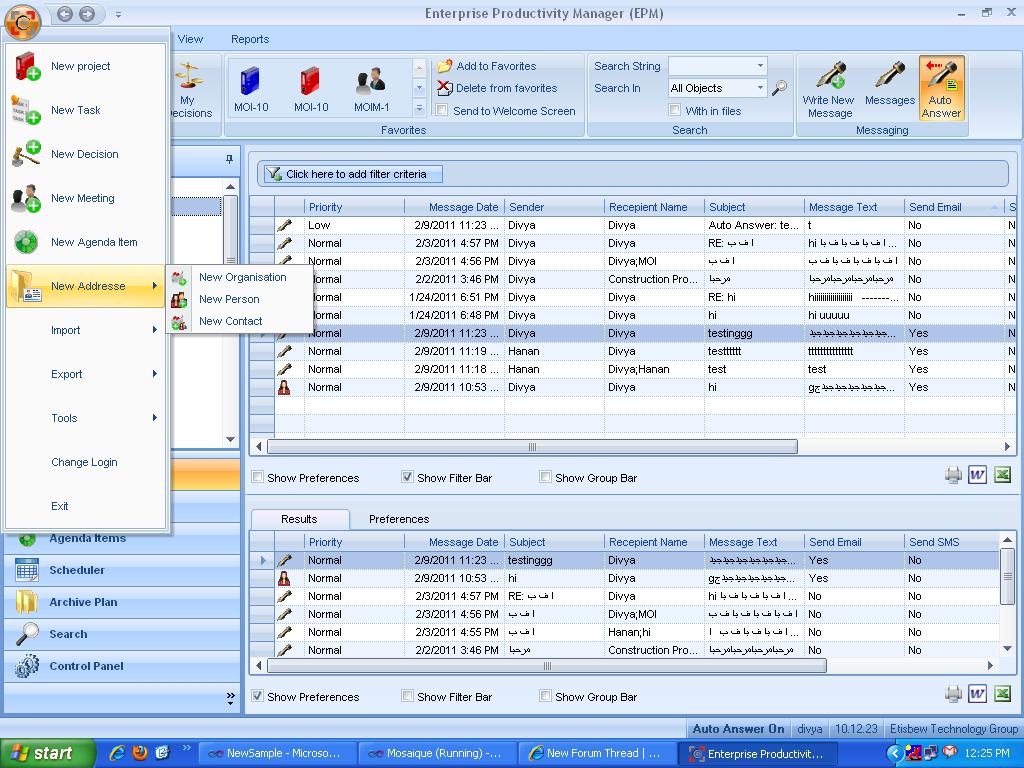Click the search magnifier icon in ribbon

780,89
